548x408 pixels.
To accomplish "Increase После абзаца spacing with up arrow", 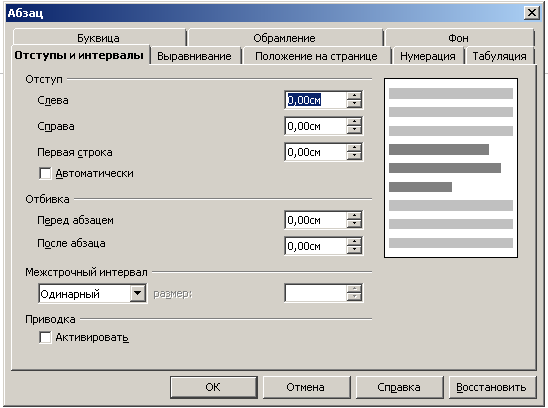I will pos(354,242).
